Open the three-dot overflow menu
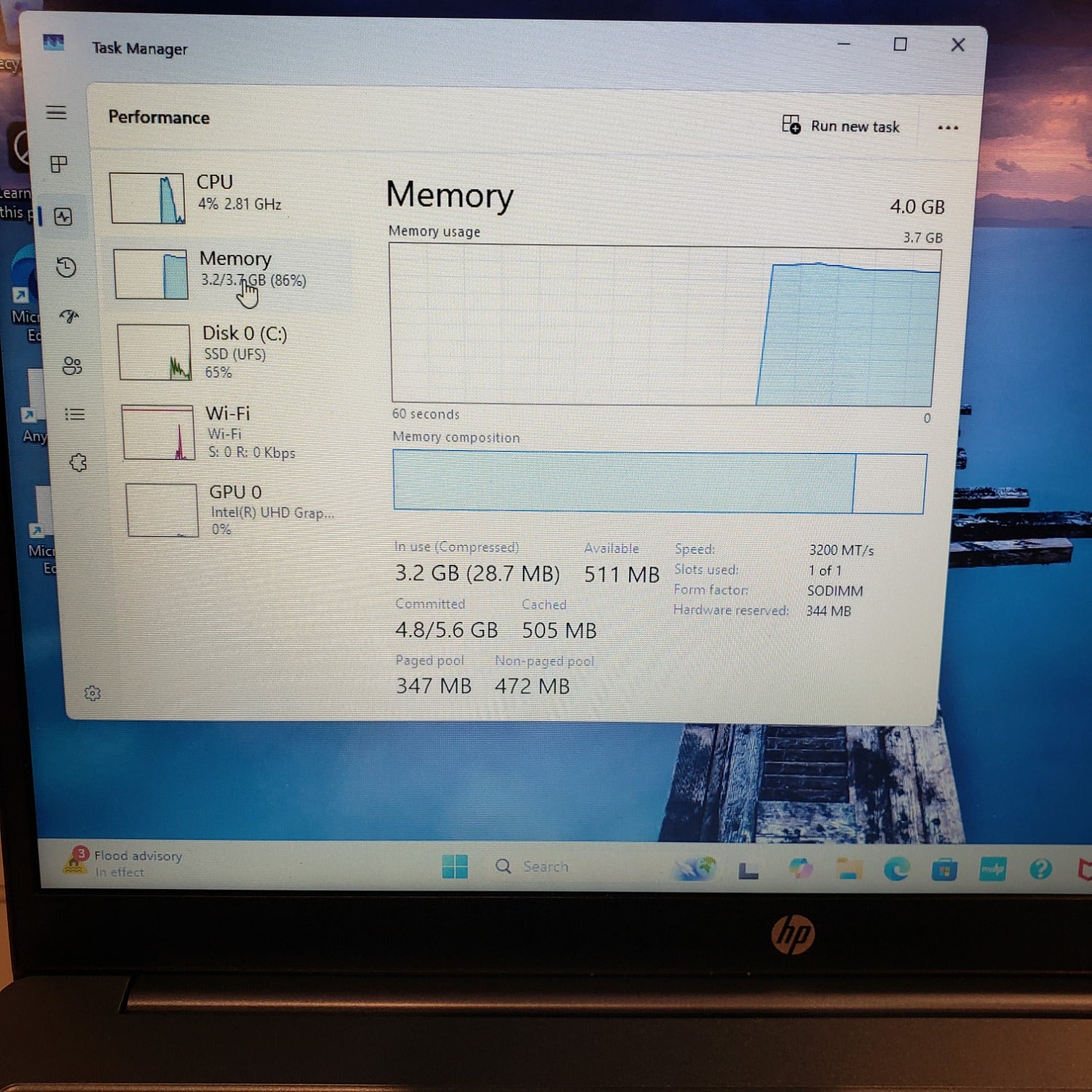 click(949, 127)
